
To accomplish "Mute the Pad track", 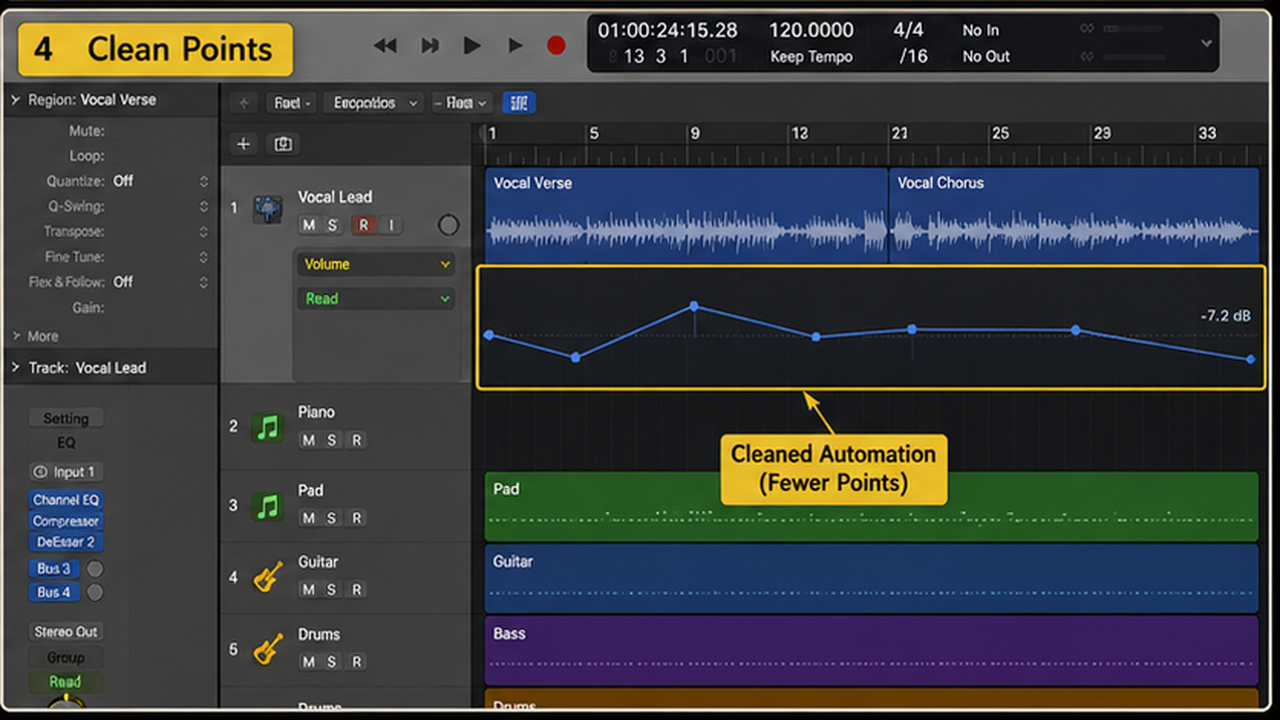I will [x=308, y=518].
